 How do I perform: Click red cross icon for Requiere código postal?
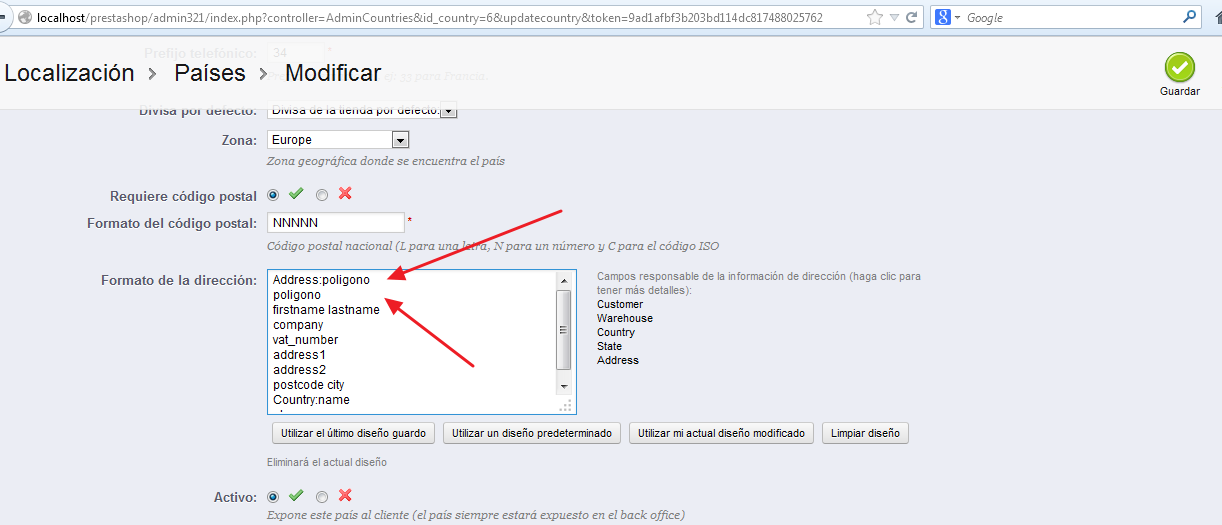click(x=345, y=194)
